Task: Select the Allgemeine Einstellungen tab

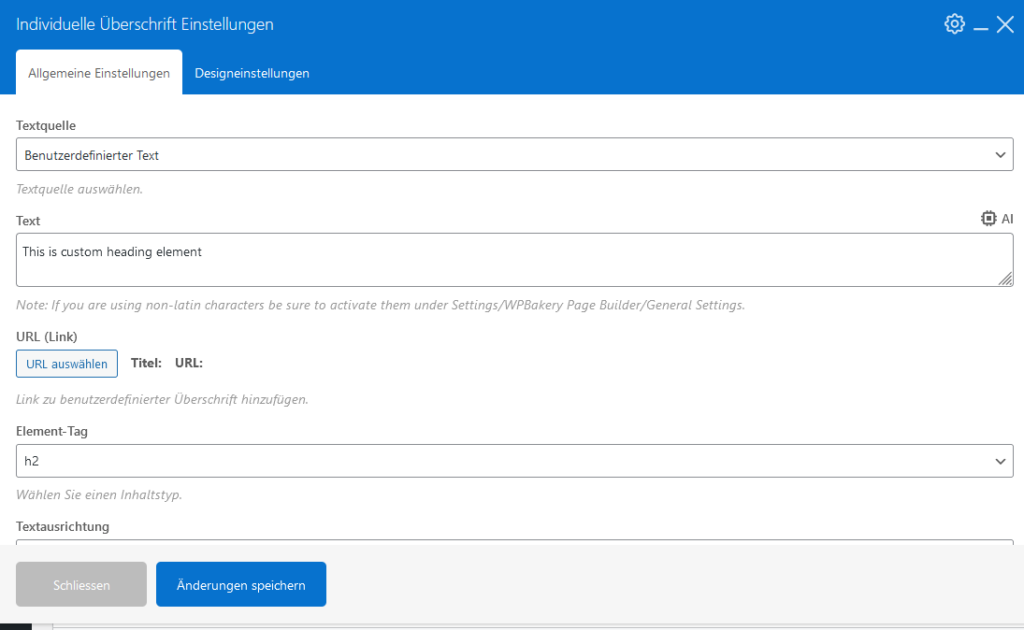Action: [x=98, y=73]
